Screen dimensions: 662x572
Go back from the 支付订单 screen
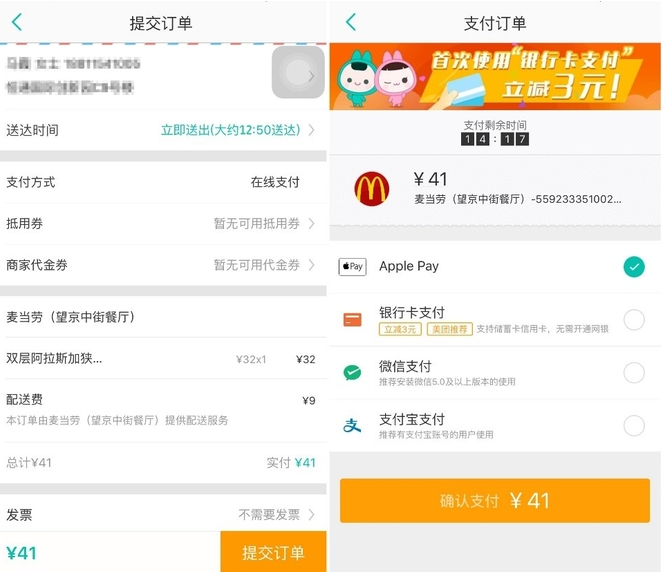(351, 22)
